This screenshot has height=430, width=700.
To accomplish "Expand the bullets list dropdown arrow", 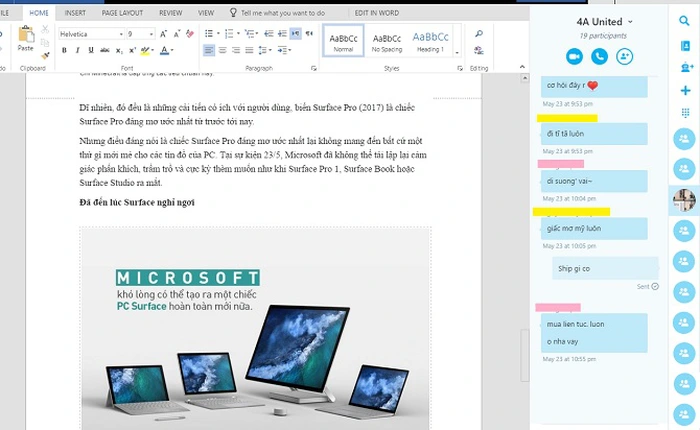I will tap(218, 34).
